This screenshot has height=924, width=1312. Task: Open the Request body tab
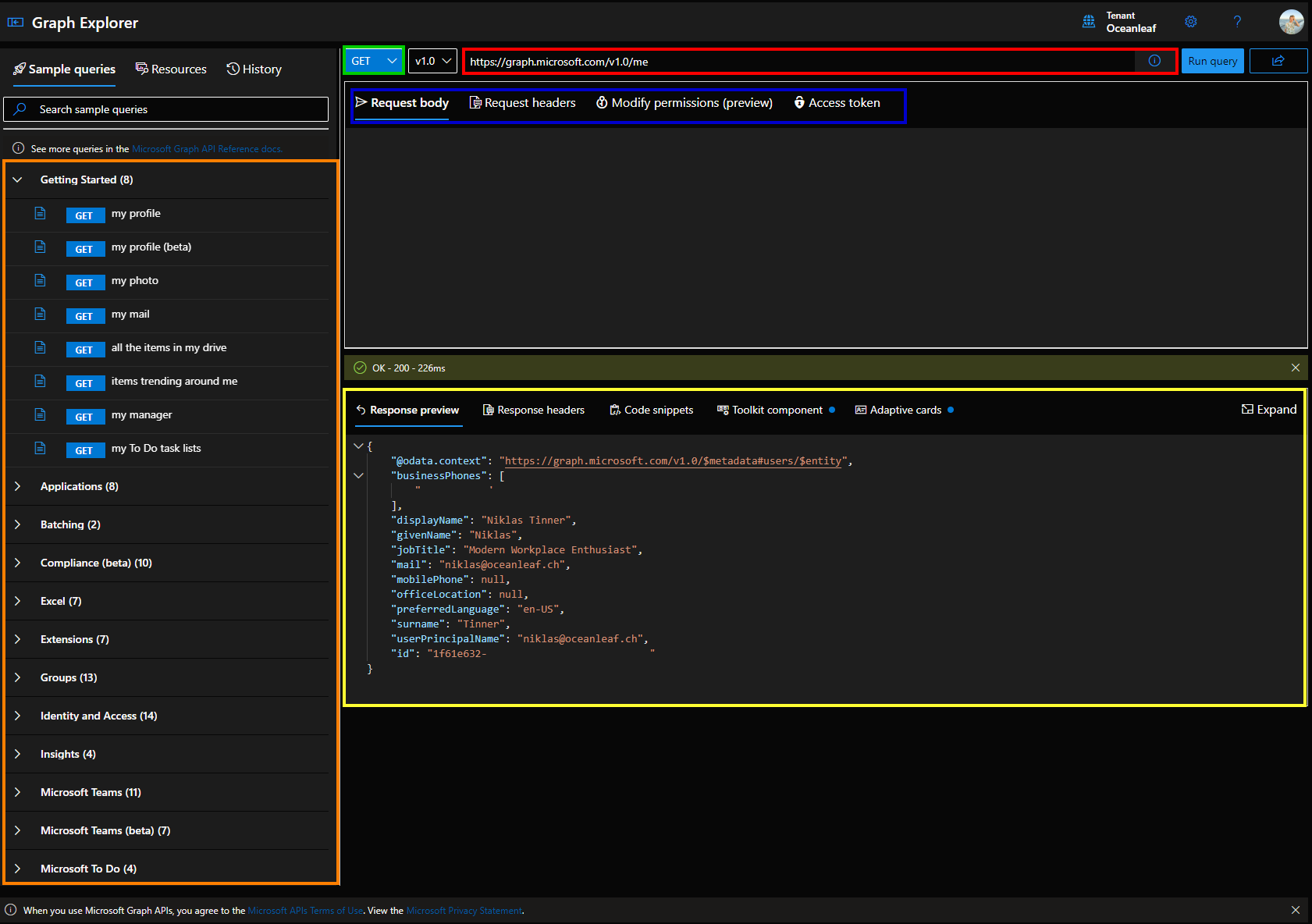pos(402,103)
